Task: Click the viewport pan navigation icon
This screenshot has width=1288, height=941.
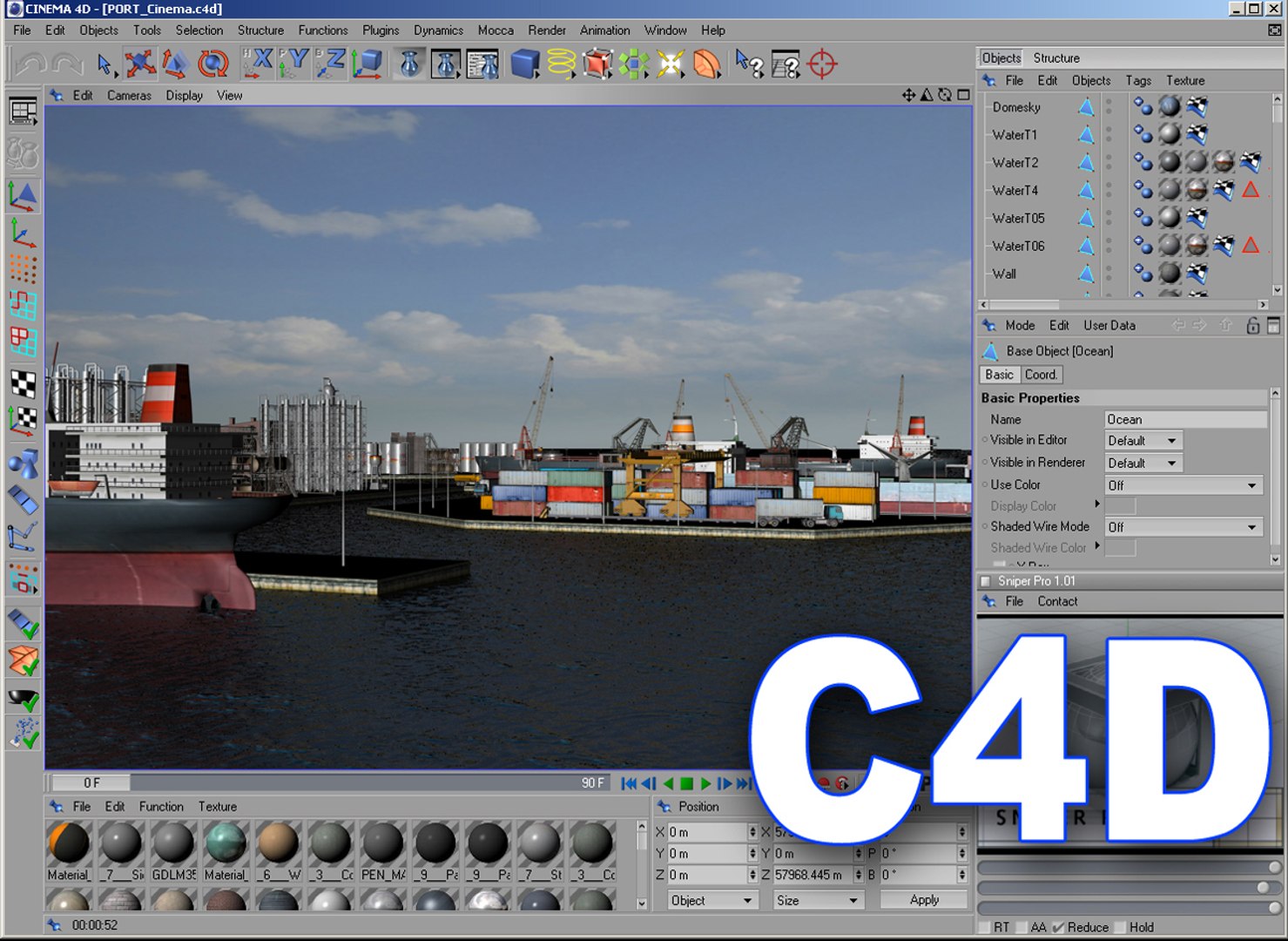Action: pos(908,95)
